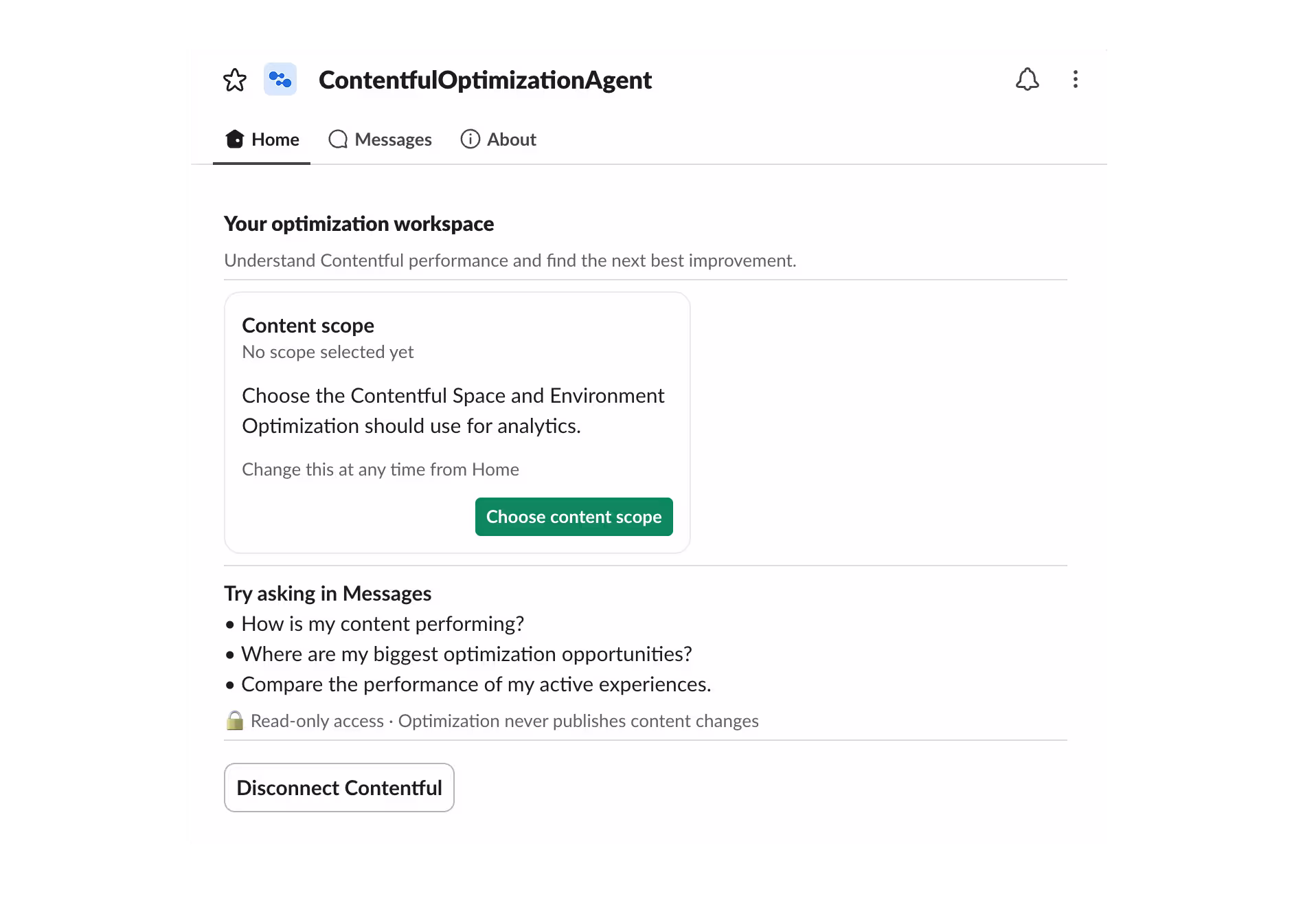
Task: Click the Choose content scope button
Action: coord(574,517)
